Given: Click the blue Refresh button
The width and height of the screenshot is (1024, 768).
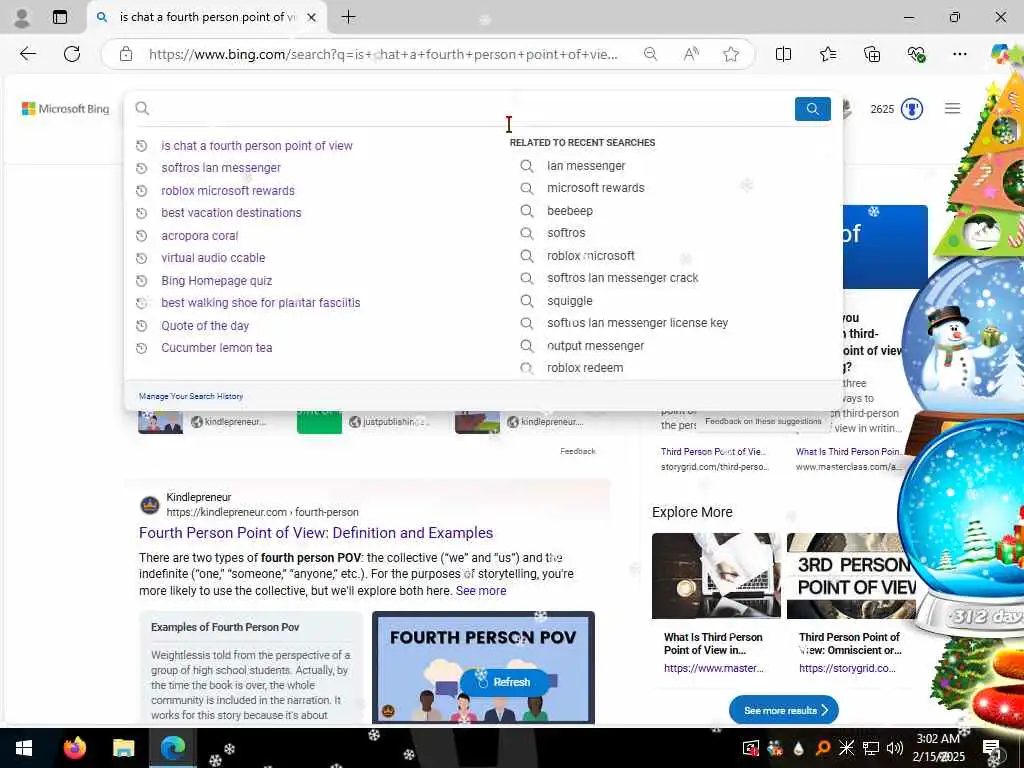Looking at the screenshot, I should (504, 682).
